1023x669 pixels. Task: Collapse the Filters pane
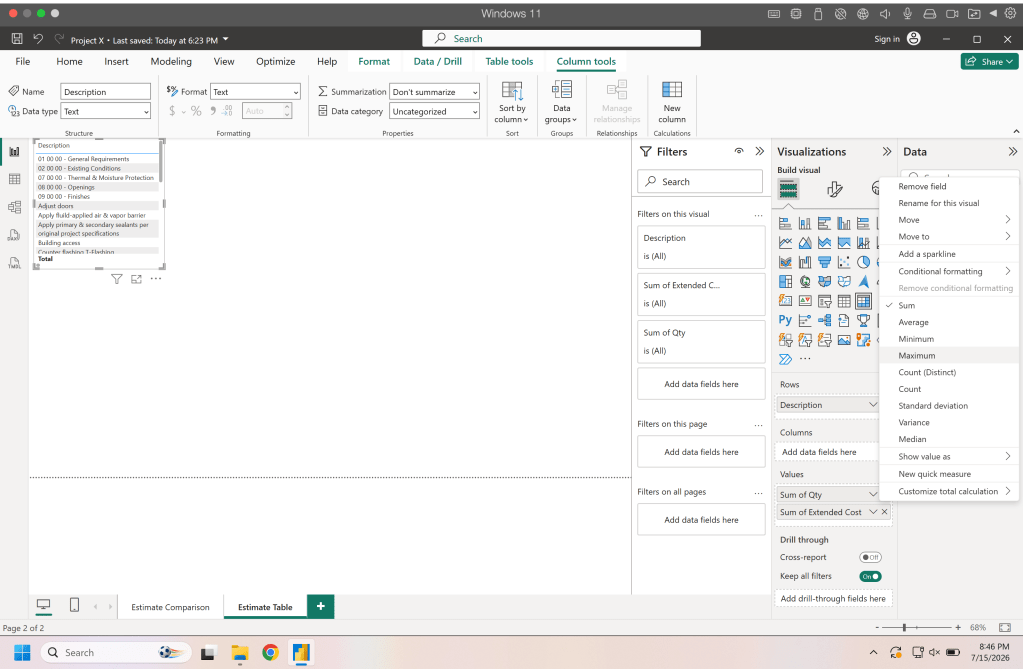click(759, 151)
